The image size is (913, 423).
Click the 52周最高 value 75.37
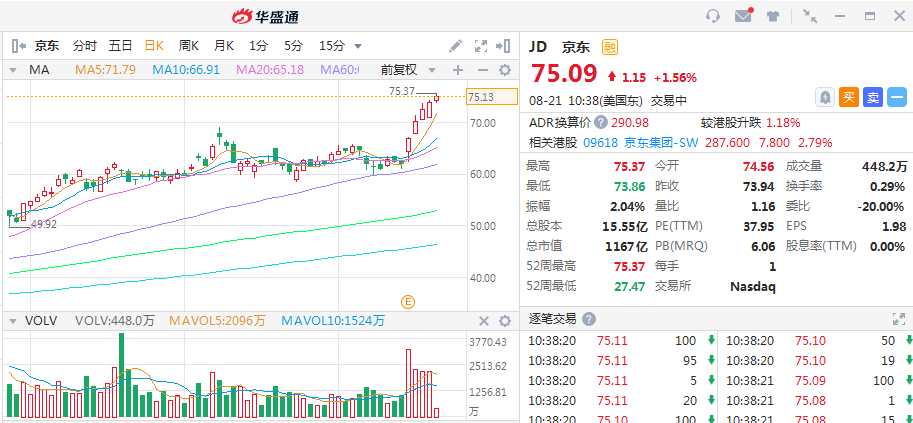[629, 266]
